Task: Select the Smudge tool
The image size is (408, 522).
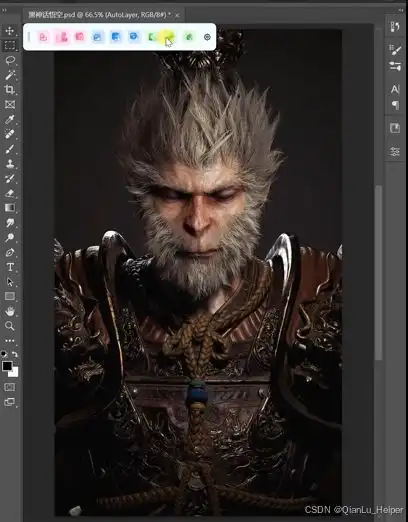Action: (x=10, y=222)
